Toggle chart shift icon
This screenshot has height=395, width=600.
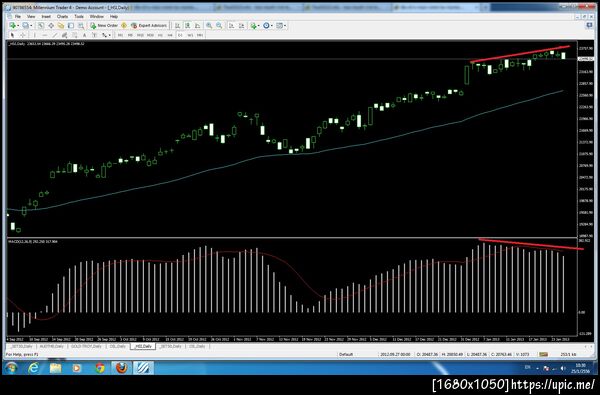point(241,25)
